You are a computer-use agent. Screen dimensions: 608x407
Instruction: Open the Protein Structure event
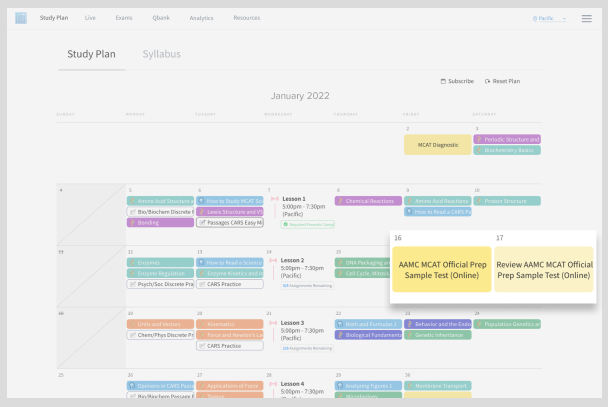(507, 201)
